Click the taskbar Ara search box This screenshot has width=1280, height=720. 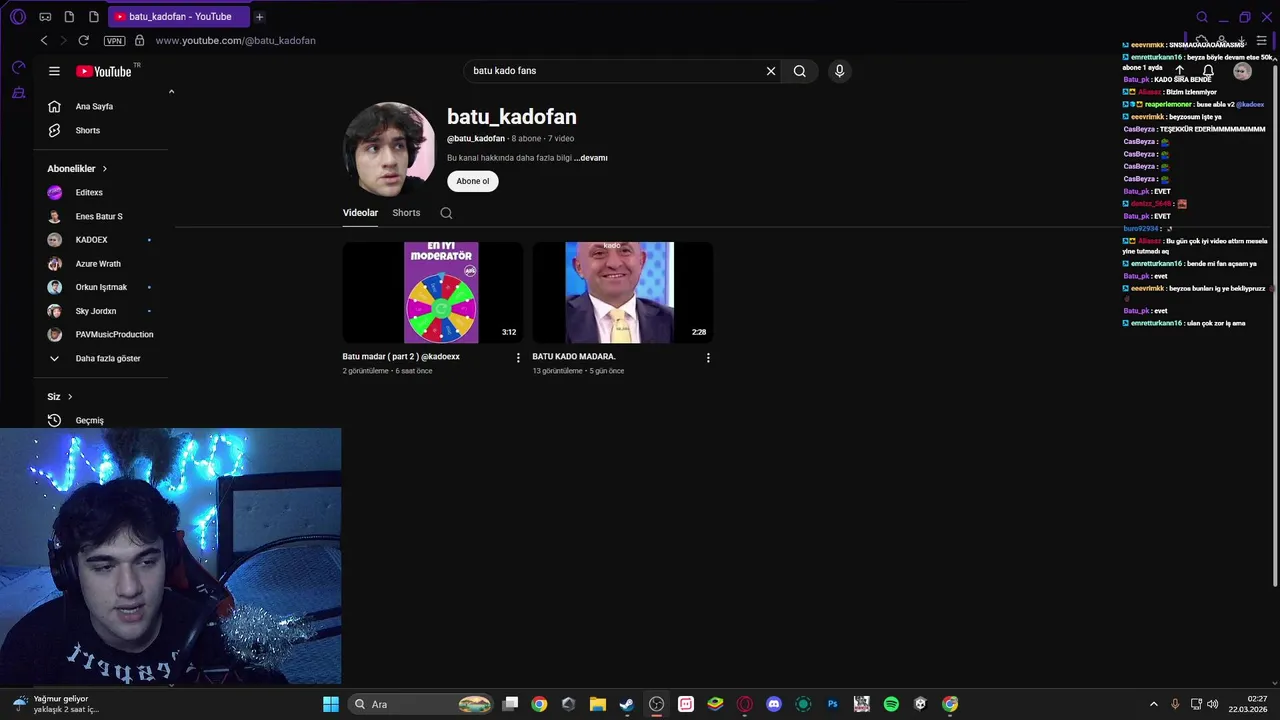(422, 704)
